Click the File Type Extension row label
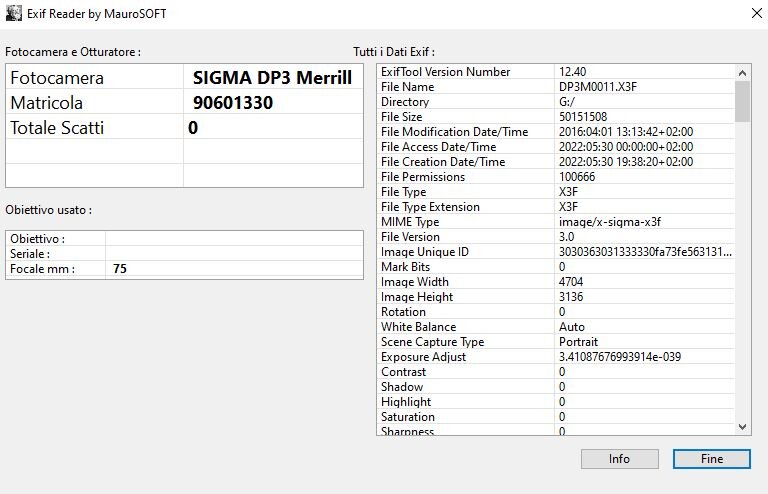 pyautogui.click(x=430, y=207)
